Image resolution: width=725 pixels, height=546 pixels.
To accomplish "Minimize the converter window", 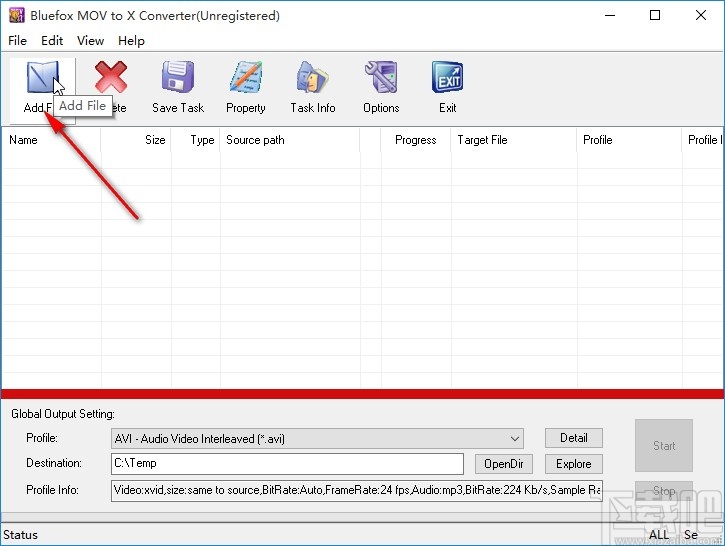I will 610,15.
